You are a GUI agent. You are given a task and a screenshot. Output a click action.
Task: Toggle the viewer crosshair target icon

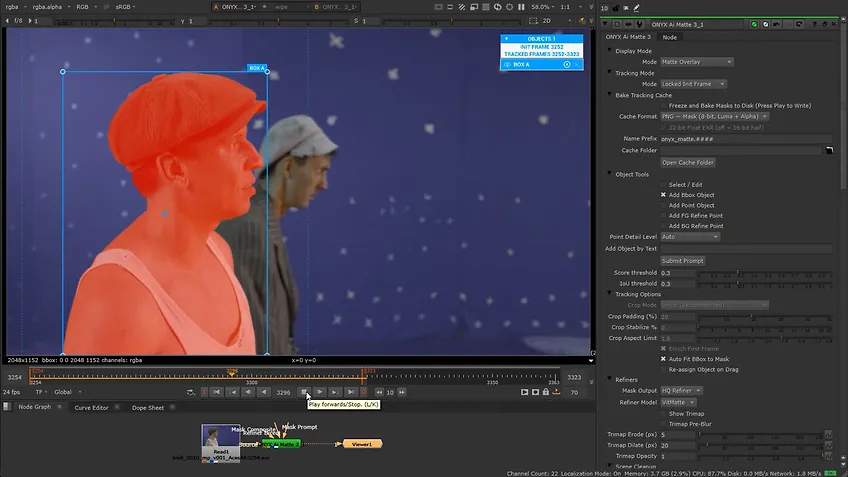coord(509,7)
